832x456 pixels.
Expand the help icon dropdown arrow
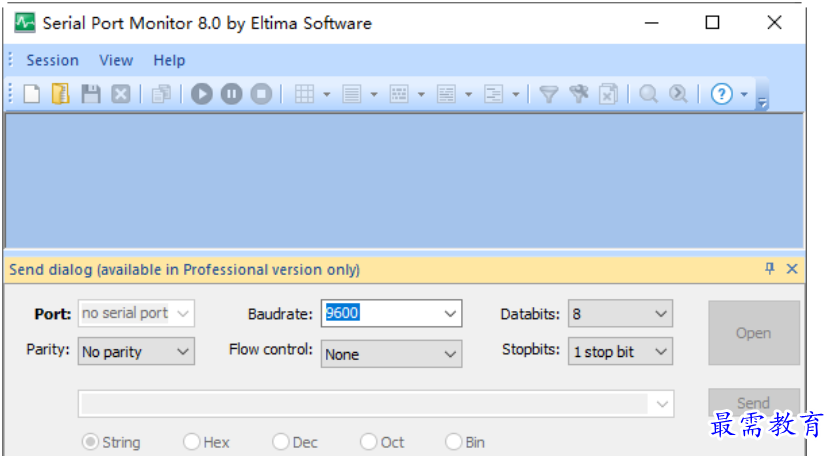(744, 94)
